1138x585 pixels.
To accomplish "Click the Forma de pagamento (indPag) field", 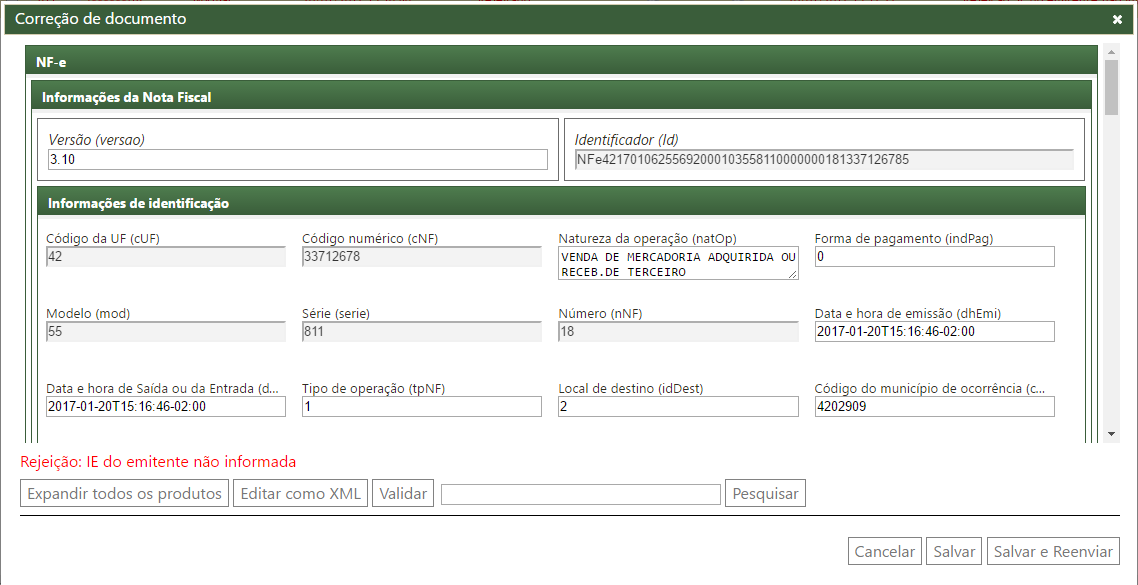I will tap(935, 257).
